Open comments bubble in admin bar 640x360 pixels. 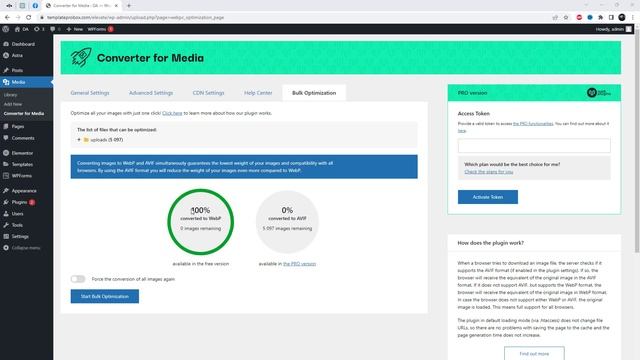click(x=55, y=29)
